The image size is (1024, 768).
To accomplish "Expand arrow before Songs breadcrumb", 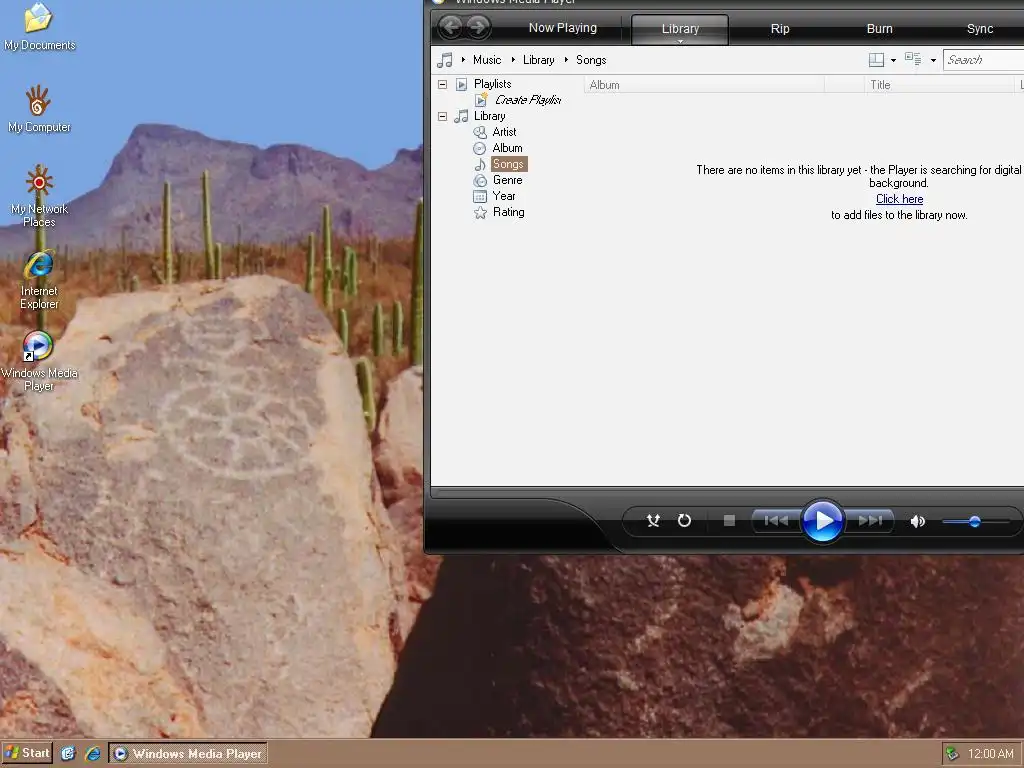I will tap(566, 60).
